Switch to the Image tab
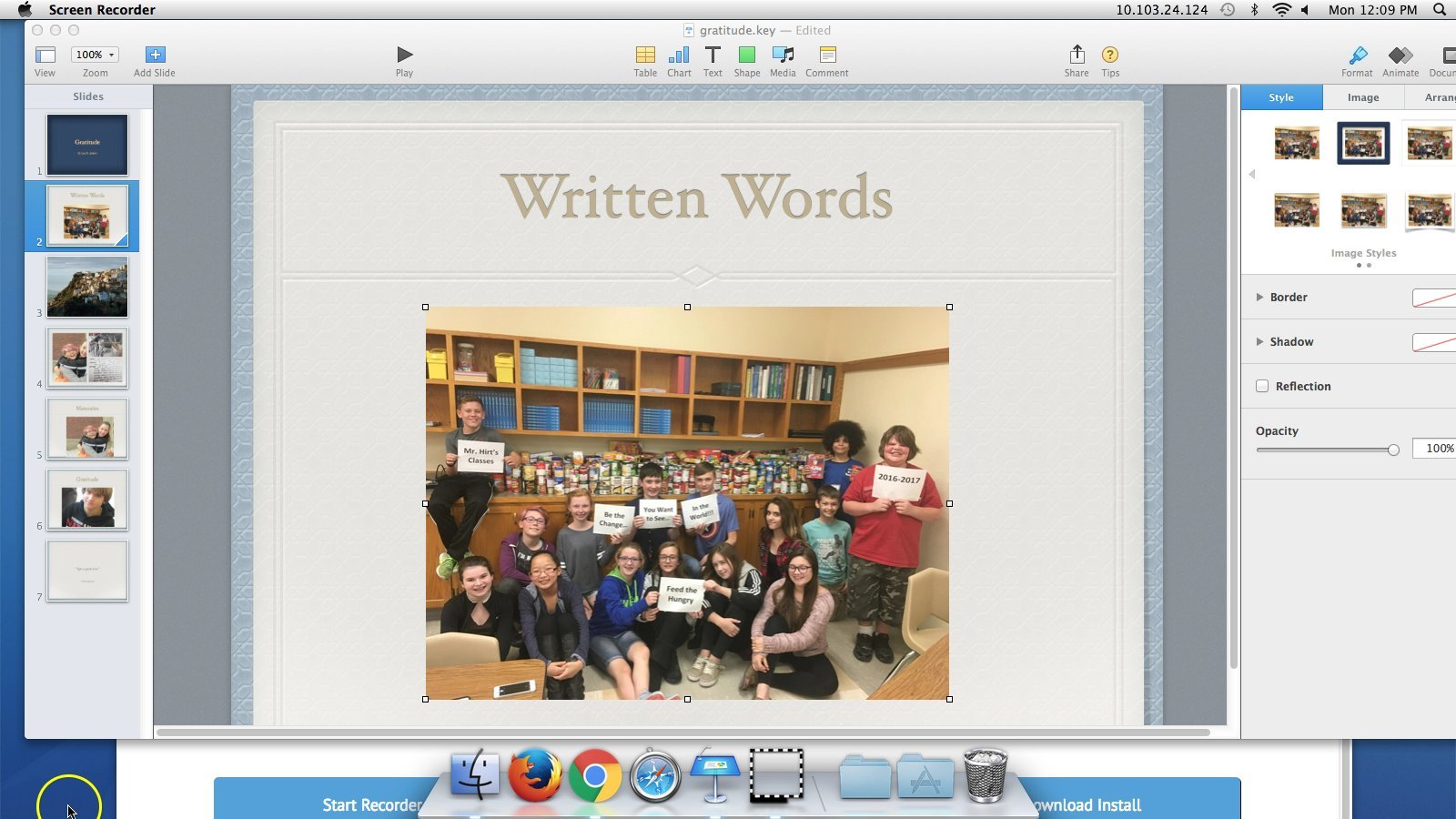The width and height of the screenshot is (1456, 819). pos(1362,96)
